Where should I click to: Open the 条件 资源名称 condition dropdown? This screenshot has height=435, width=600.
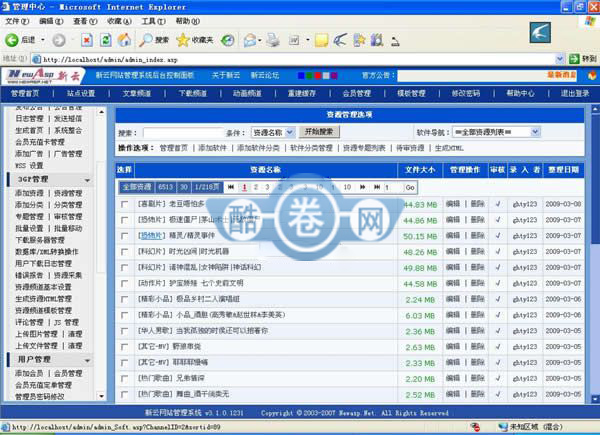(273, 132)
